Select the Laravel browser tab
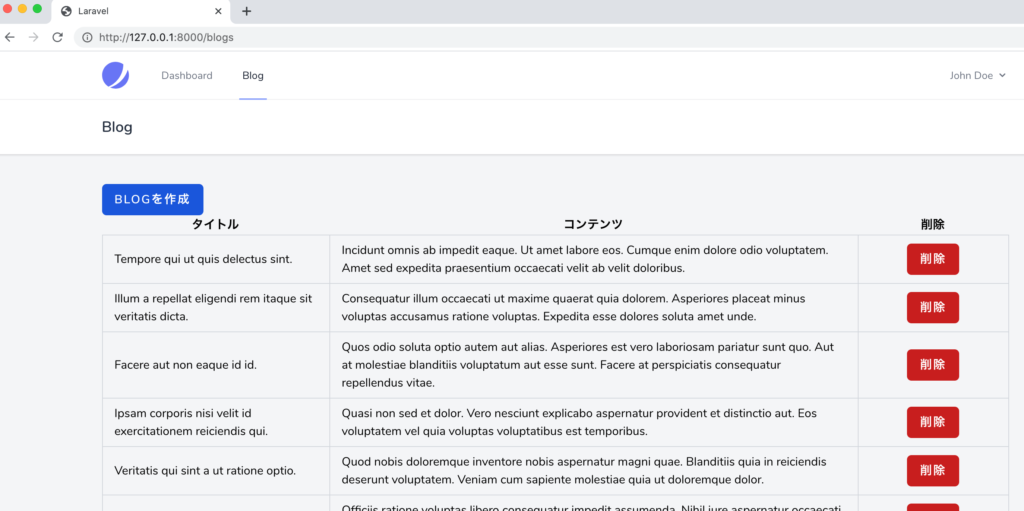1024x511 pixels. tap(142, 11)
